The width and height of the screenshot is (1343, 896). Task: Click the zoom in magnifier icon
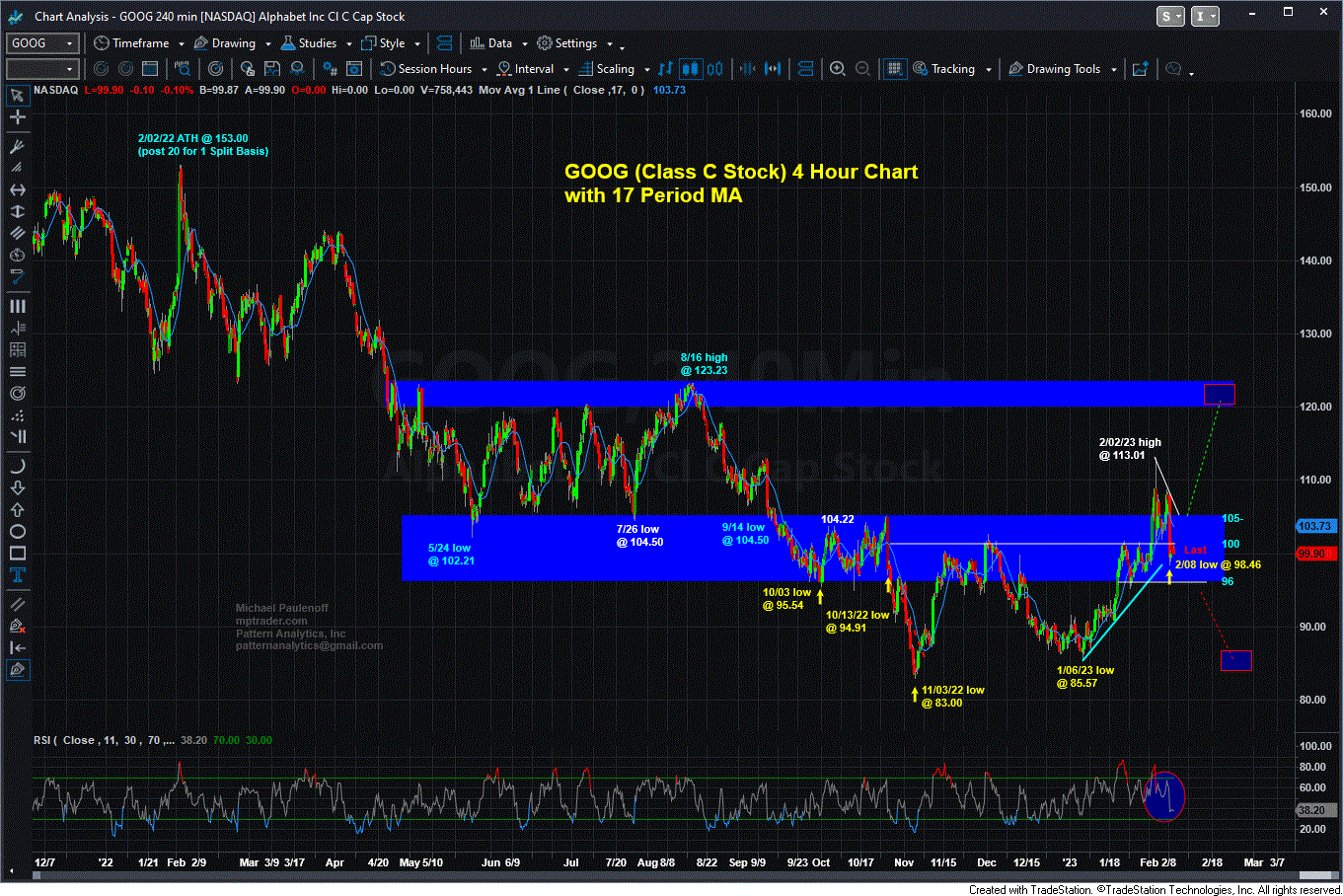(x=837, y=69)
